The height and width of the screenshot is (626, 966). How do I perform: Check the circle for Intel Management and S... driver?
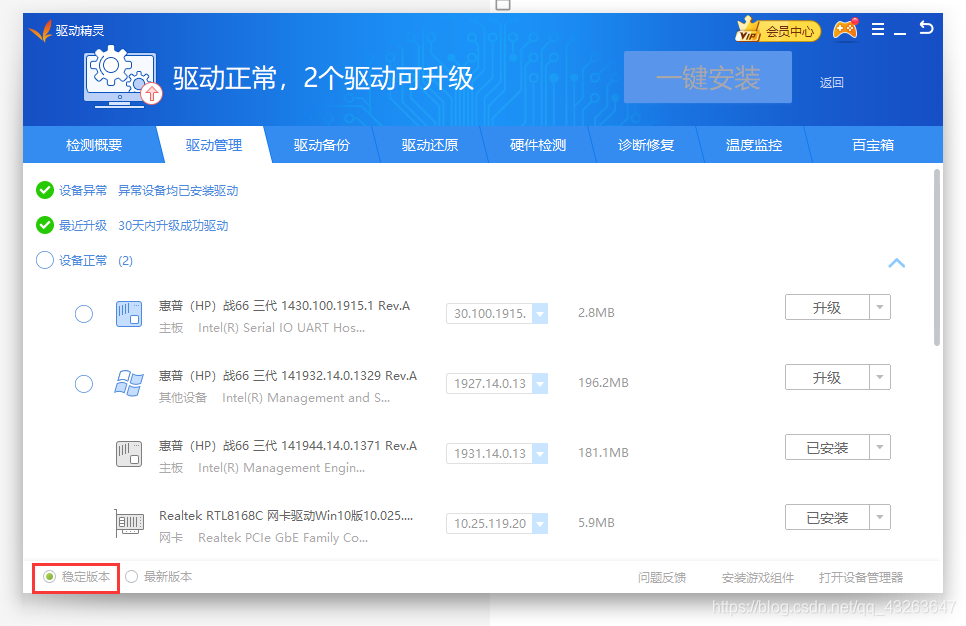click(84, 384)
